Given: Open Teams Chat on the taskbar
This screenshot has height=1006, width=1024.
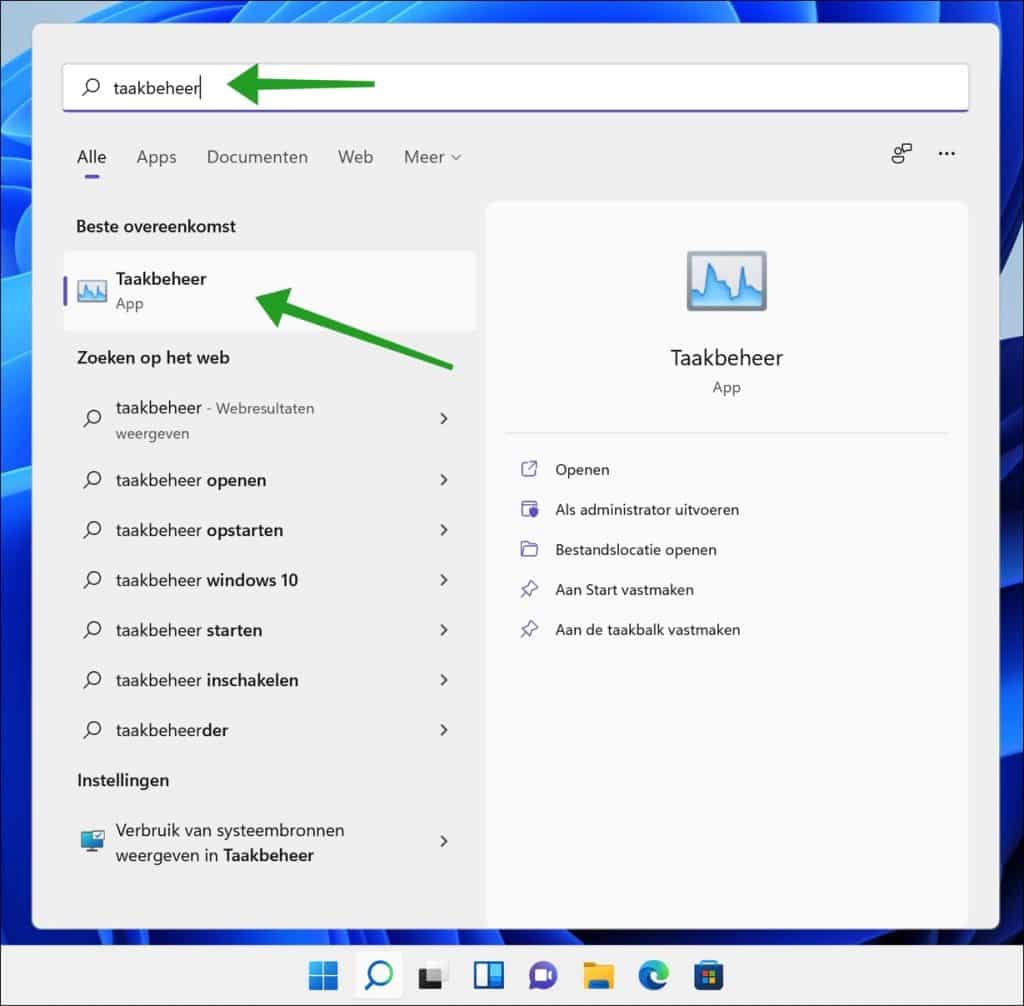Looking at the screenshot, I should [x=543, y=976].
